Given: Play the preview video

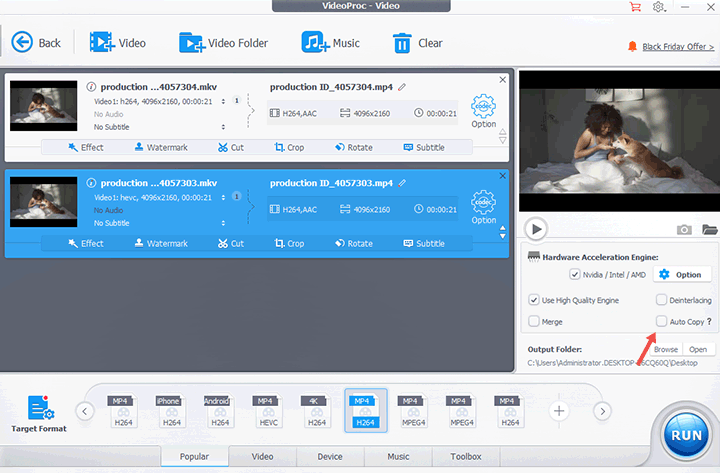Looking at the screenshot, I should 536,229.
